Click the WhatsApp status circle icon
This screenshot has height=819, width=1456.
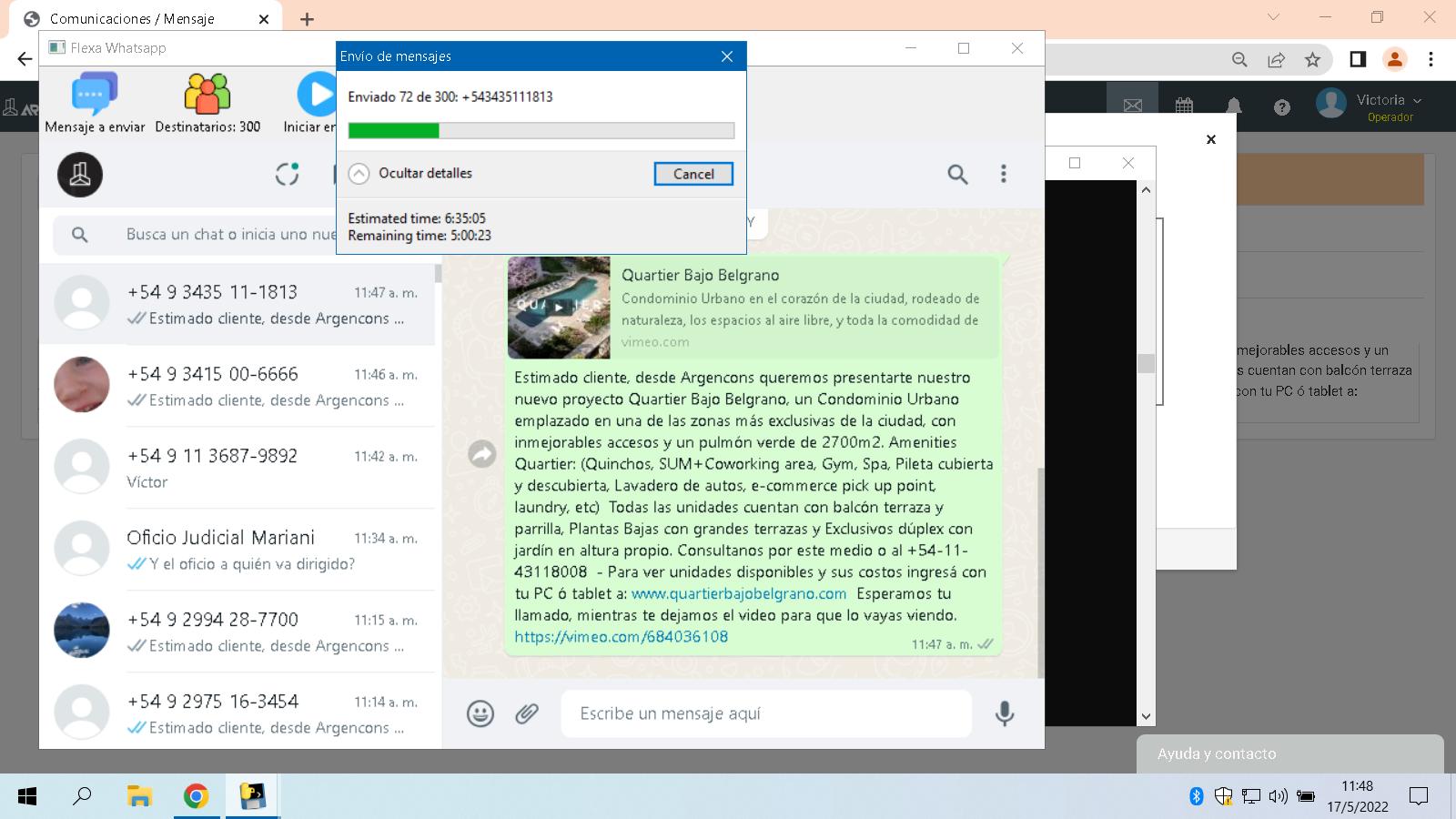[288, 174]
